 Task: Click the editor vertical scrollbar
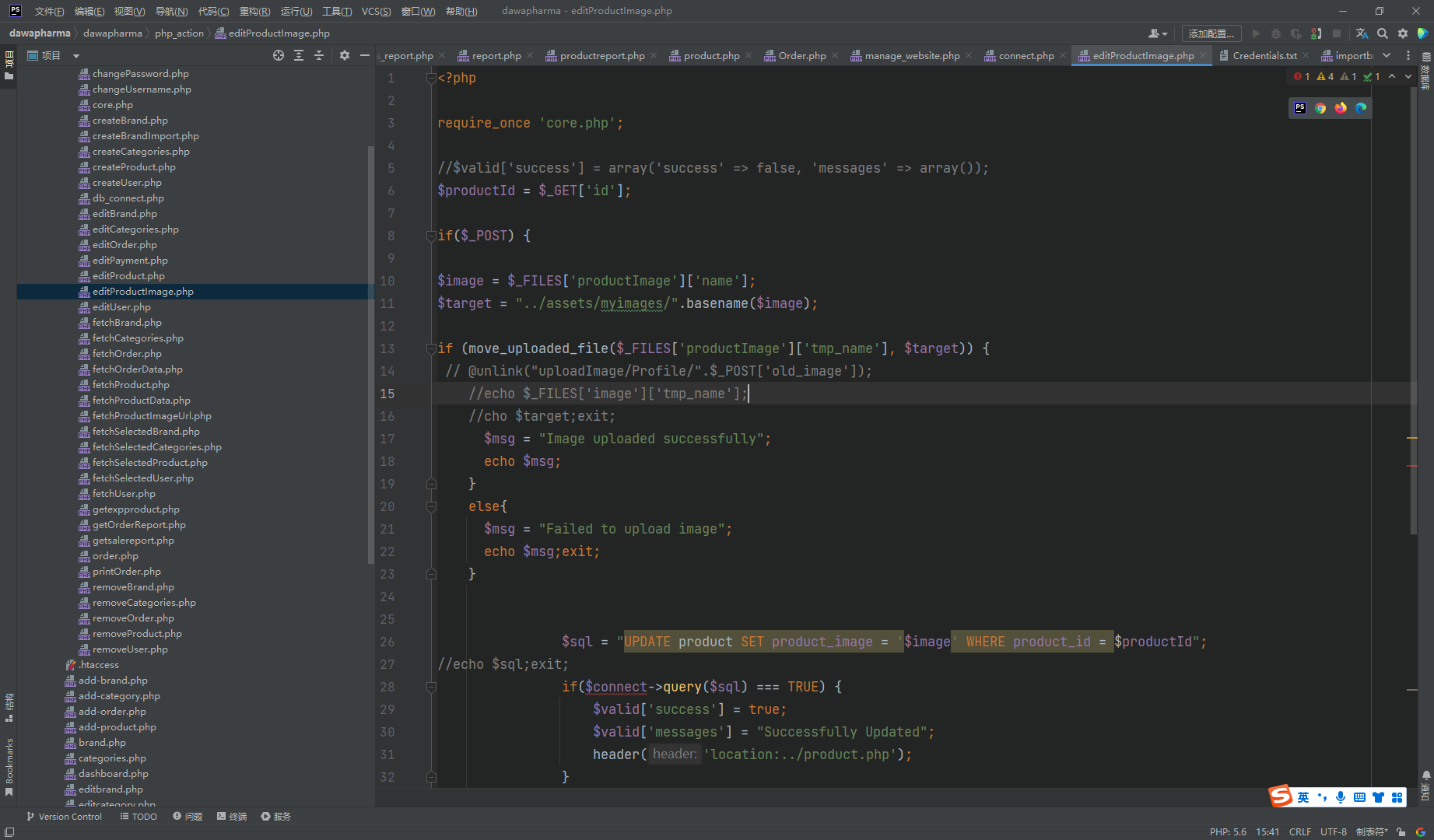1413,311
